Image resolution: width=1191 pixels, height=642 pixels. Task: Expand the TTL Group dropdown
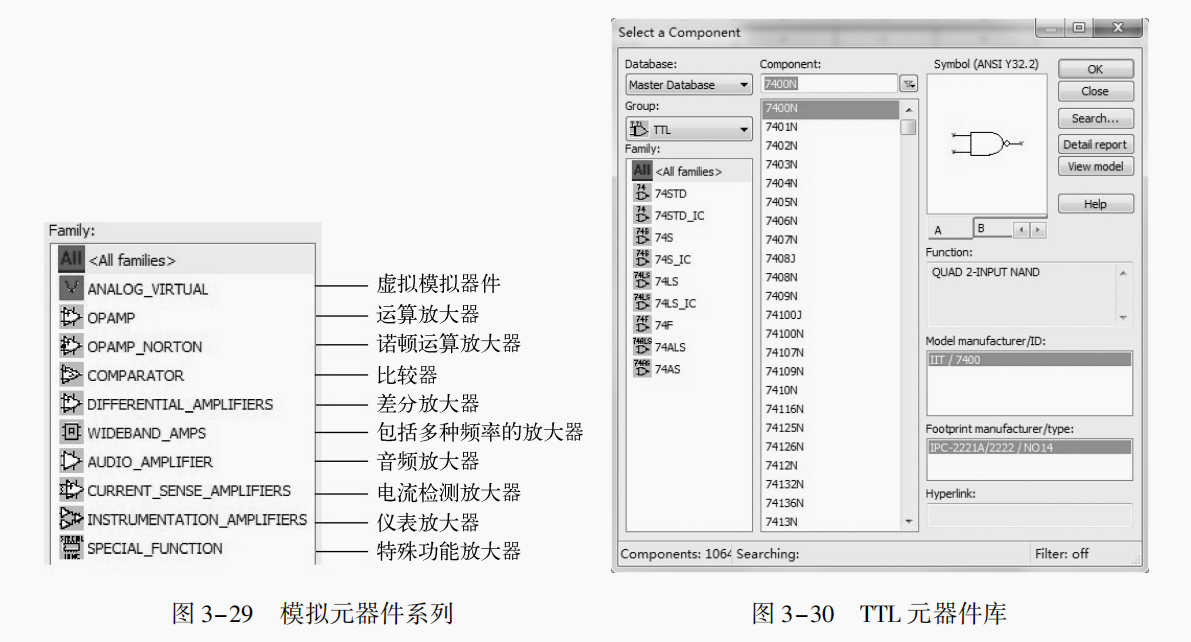pos(688,129)
